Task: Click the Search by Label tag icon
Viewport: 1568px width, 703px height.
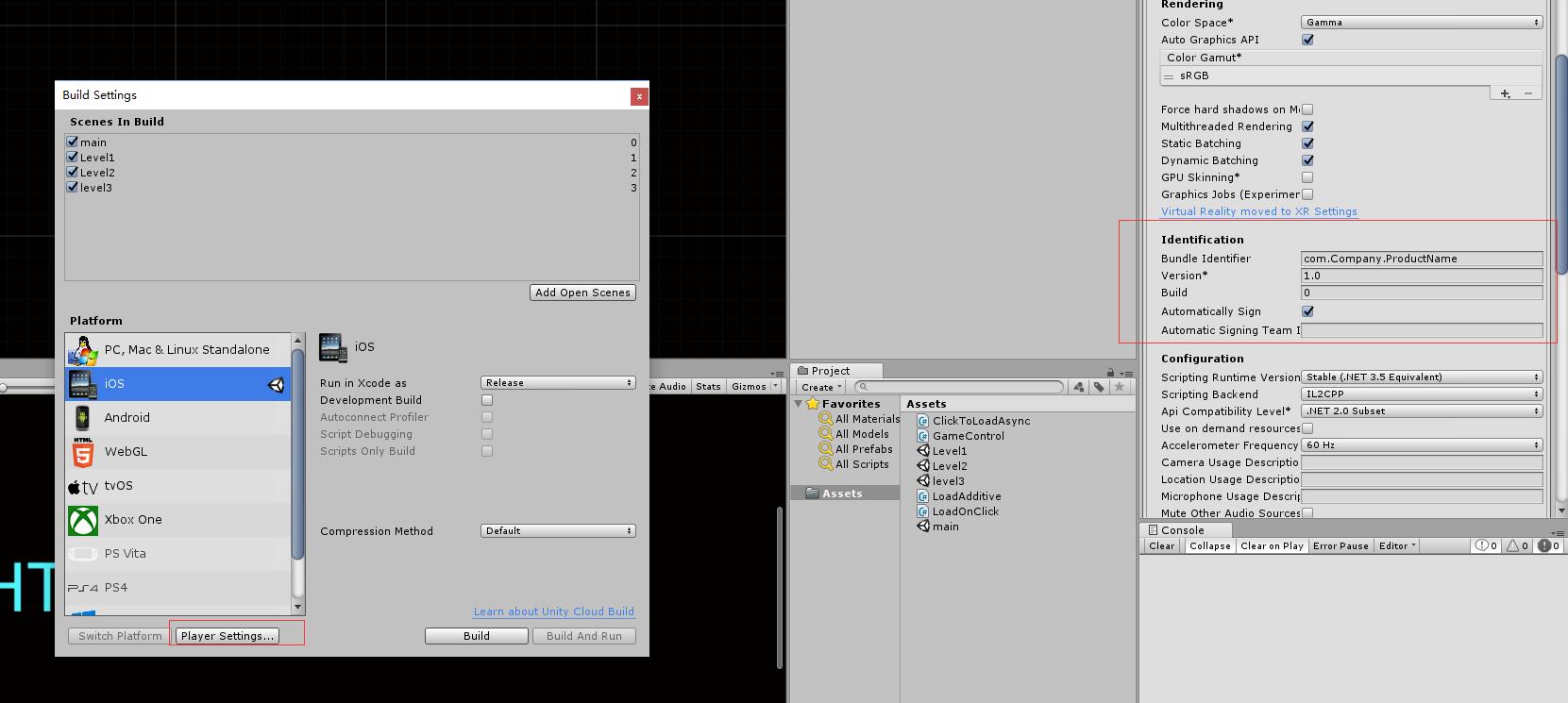Action: 1099,387
